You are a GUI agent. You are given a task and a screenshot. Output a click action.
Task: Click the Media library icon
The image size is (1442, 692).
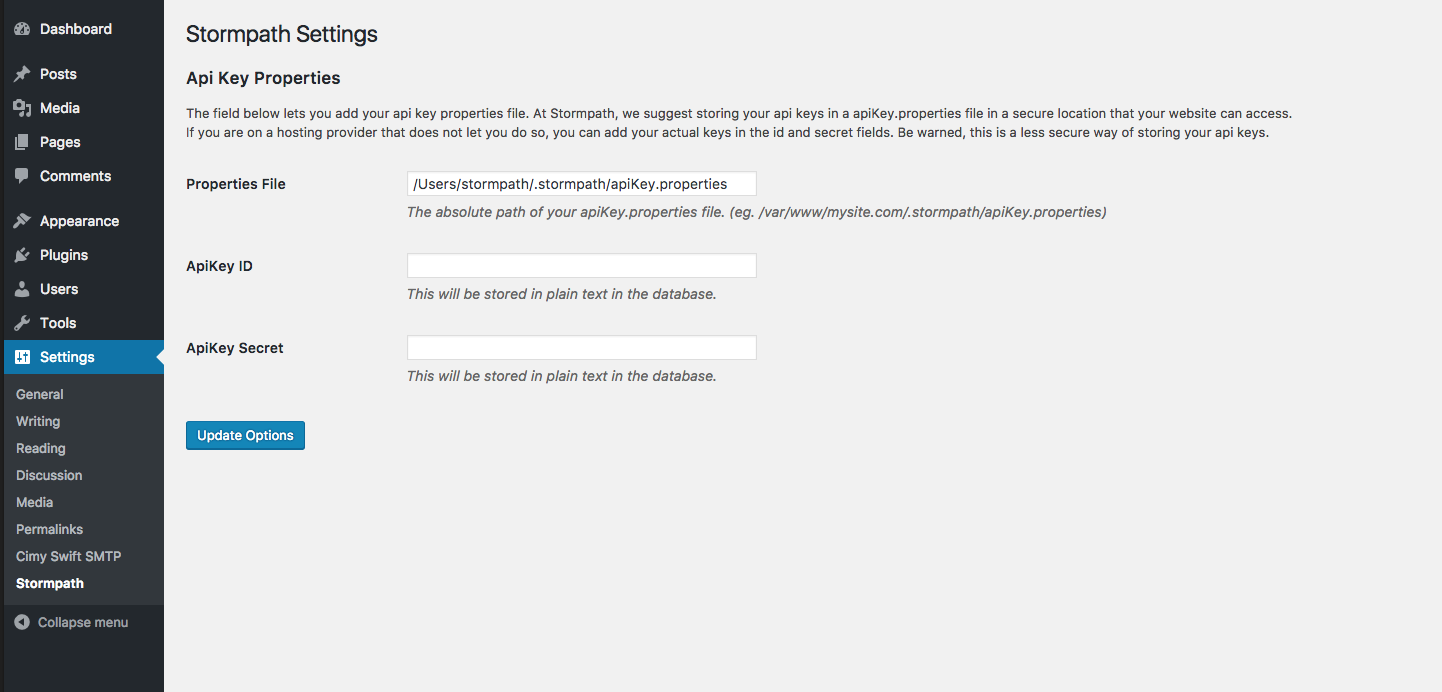tap(22, 108)
